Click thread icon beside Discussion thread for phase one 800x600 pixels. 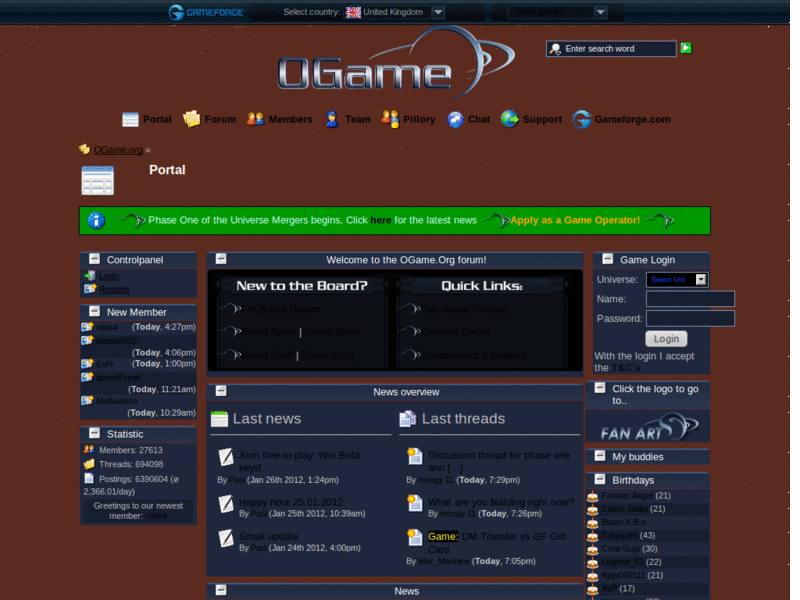414,456
